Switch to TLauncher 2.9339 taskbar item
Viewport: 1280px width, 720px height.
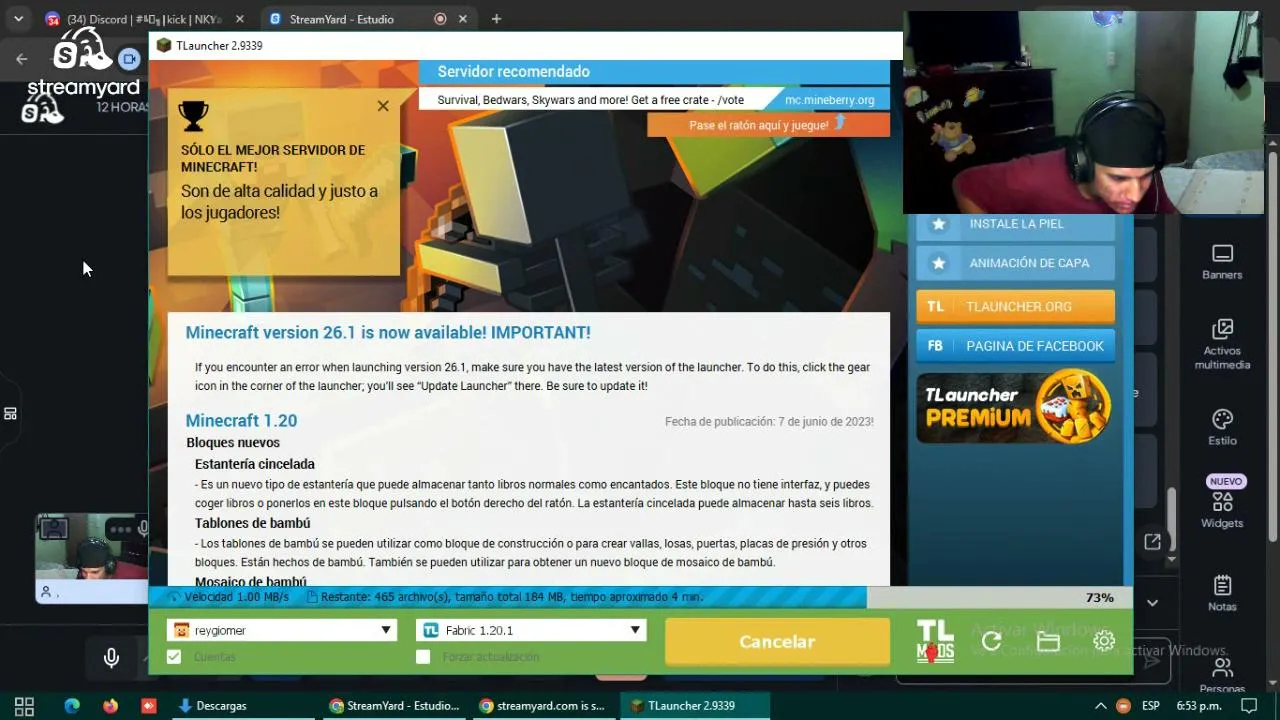tap(695, 706)
